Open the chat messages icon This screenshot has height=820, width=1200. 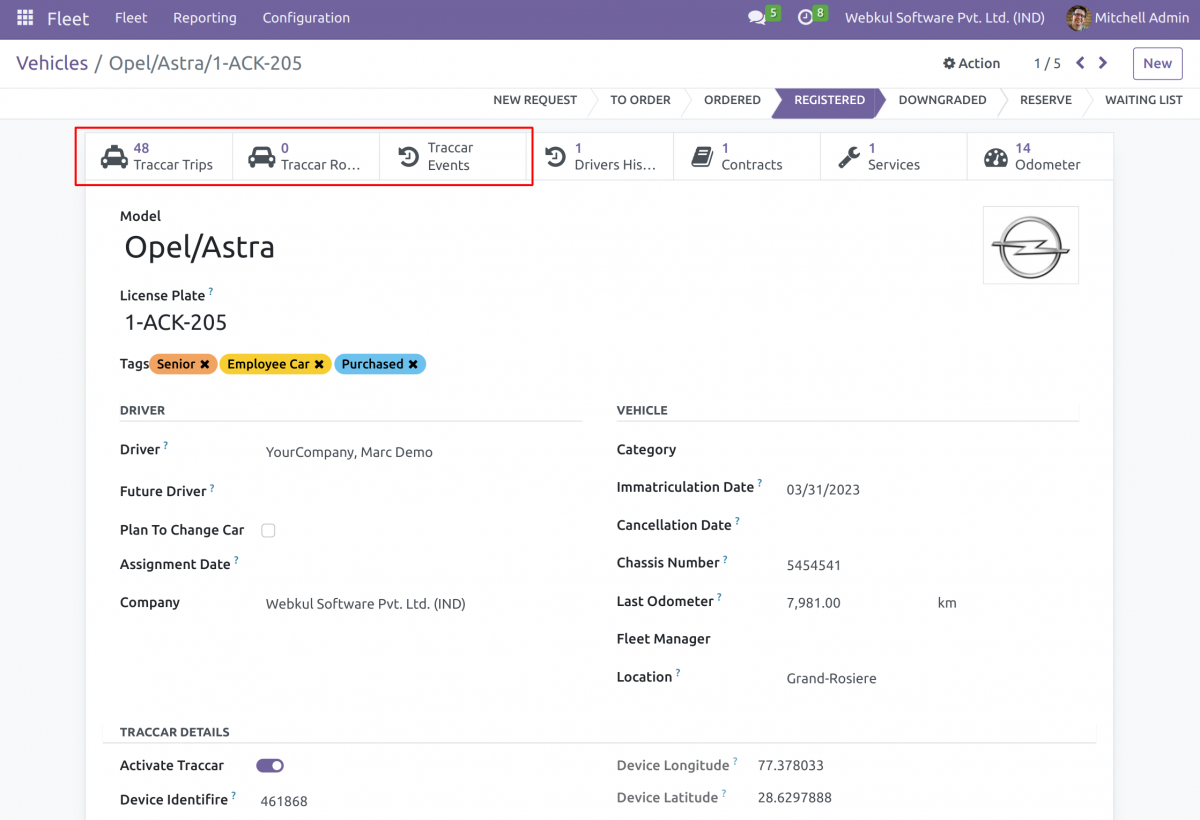coord(756,18)
